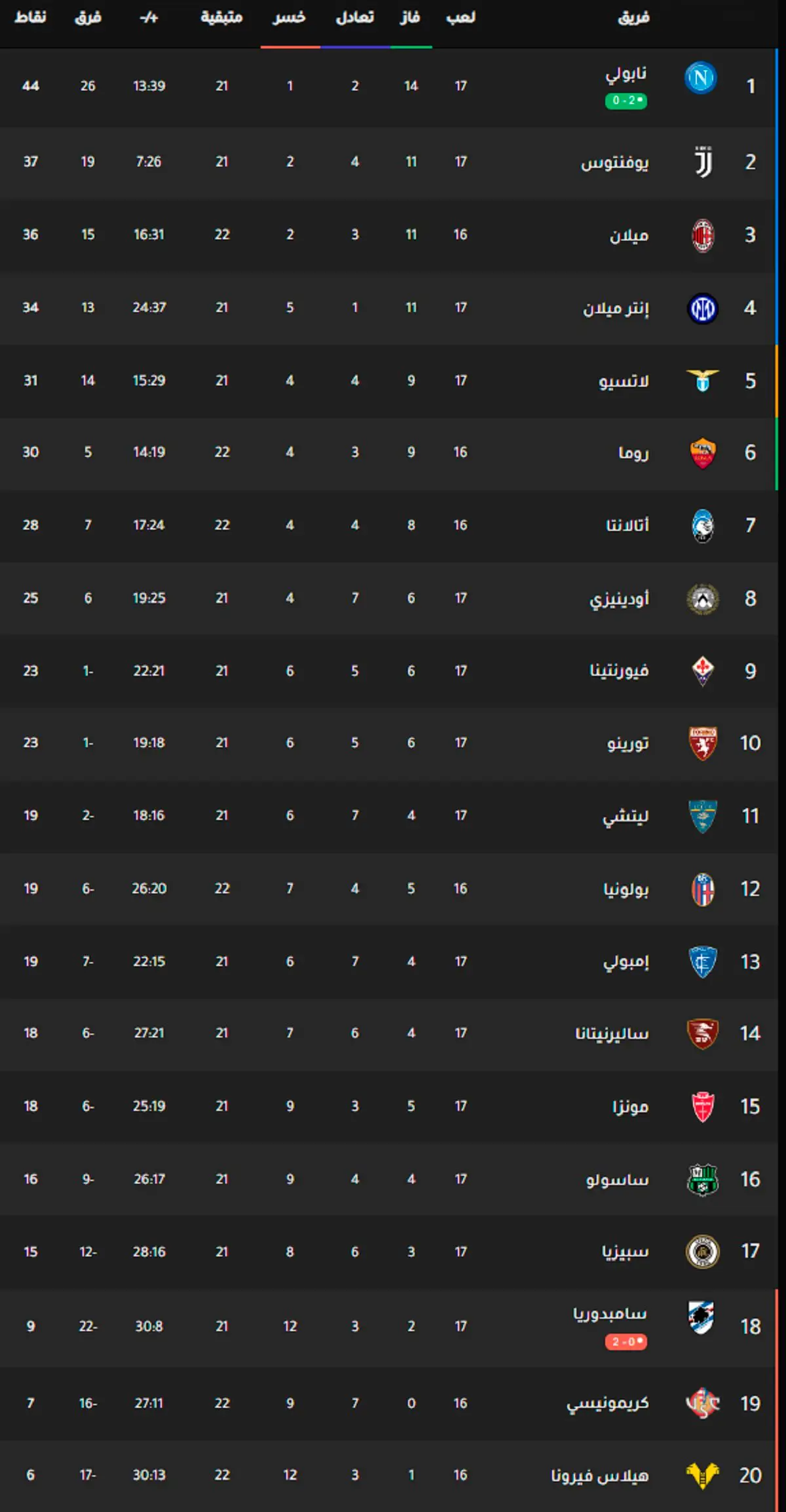Click the Hellas Verona crest
786x1512 pixels.
coord(703,1475)
